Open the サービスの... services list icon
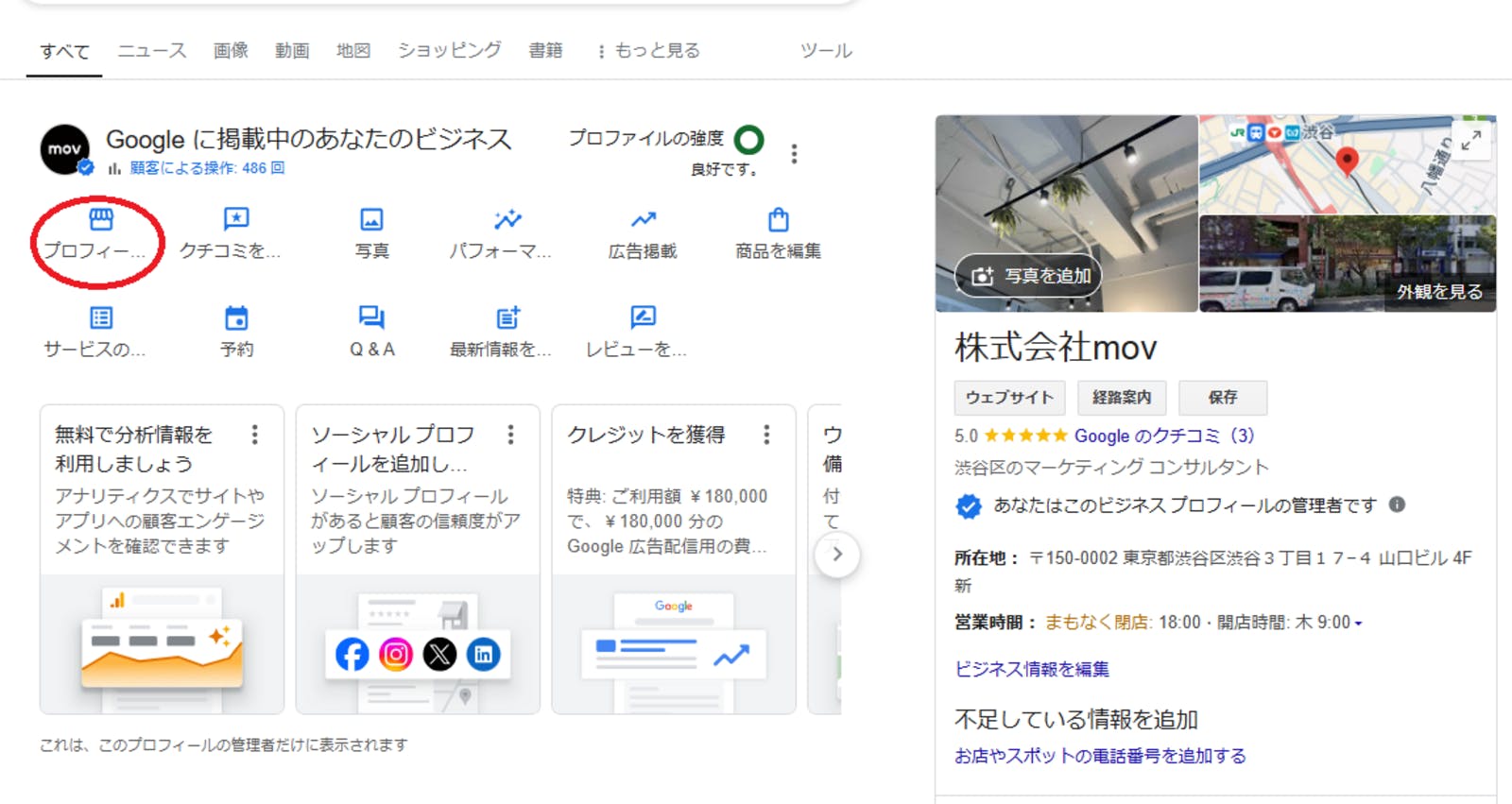Viewport: 1512px width, 804px height. point(101,317)
